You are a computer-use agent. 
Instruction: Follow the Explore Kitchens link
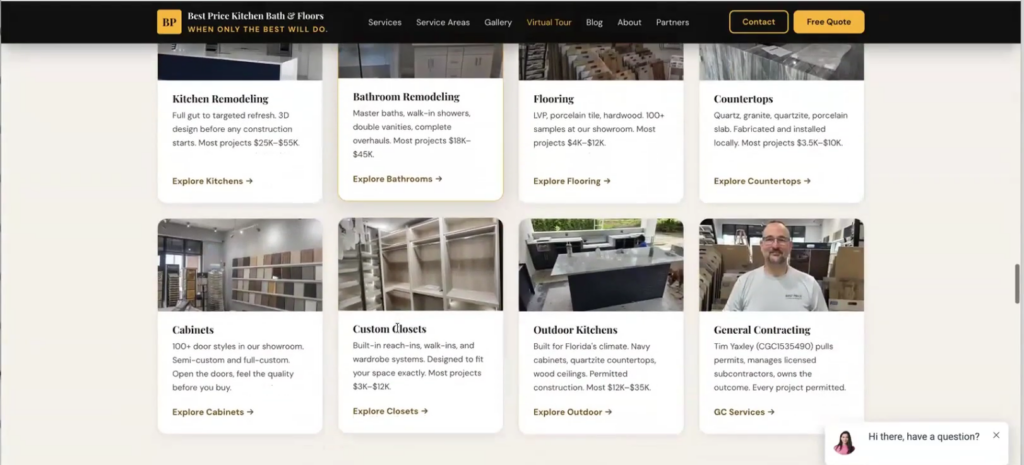[x=212, y=181]
